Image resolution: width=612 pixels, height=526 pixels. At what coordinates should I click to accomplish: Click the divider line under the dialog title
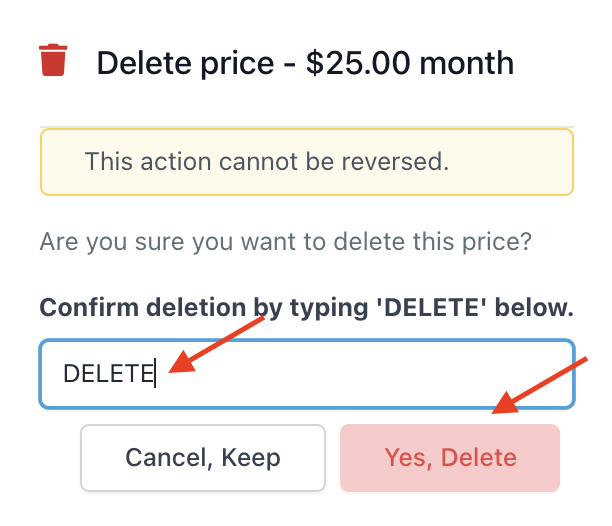pos(306,127)
